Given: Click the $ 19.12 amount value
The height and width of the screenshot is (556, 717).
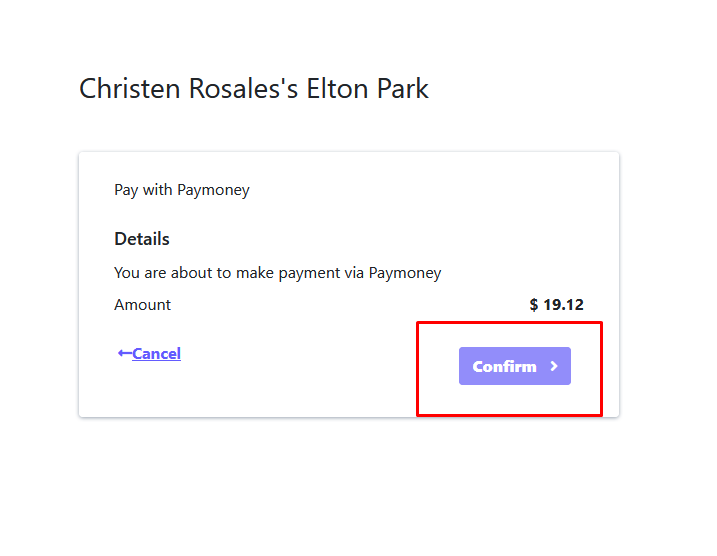Looking at the screenshot, I should pyautogui.click(x=556, y=305).
